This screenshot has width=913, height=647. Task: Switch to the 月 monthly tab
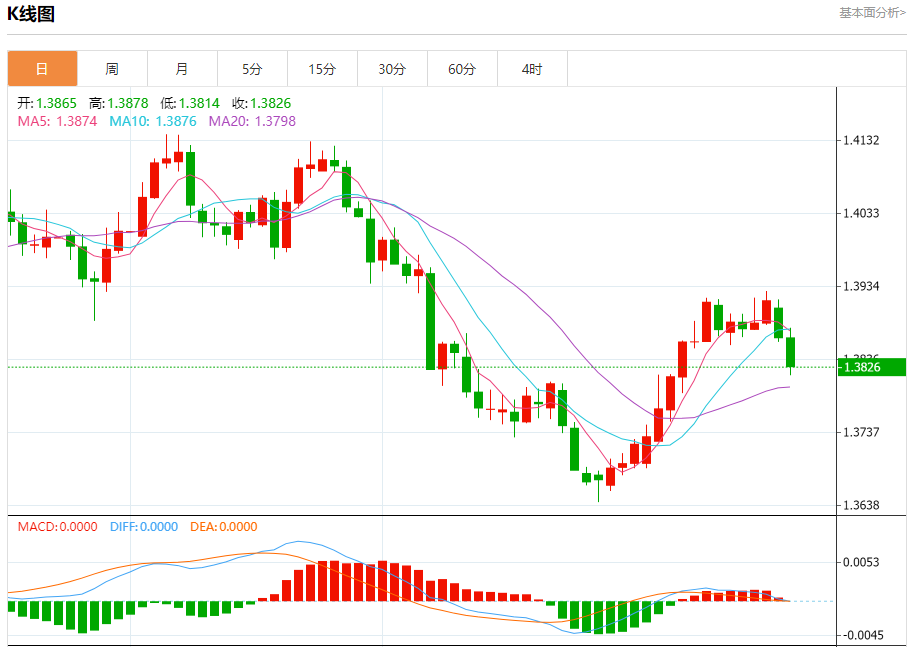click(x=182, y=69)
